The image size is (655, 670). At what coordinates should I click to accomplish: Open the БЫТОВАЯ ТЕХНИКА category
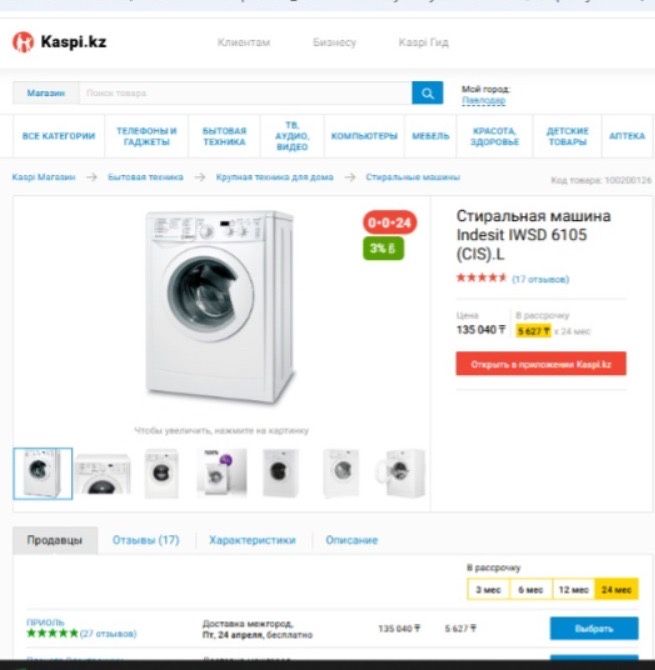click(224, 136)
